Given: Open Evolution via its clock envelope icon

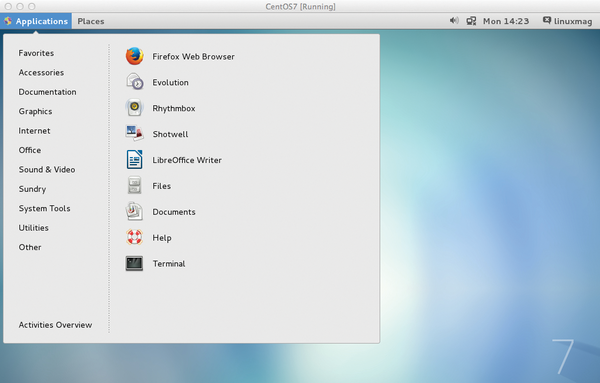Looking at the screenshot, I should (134, 82).
